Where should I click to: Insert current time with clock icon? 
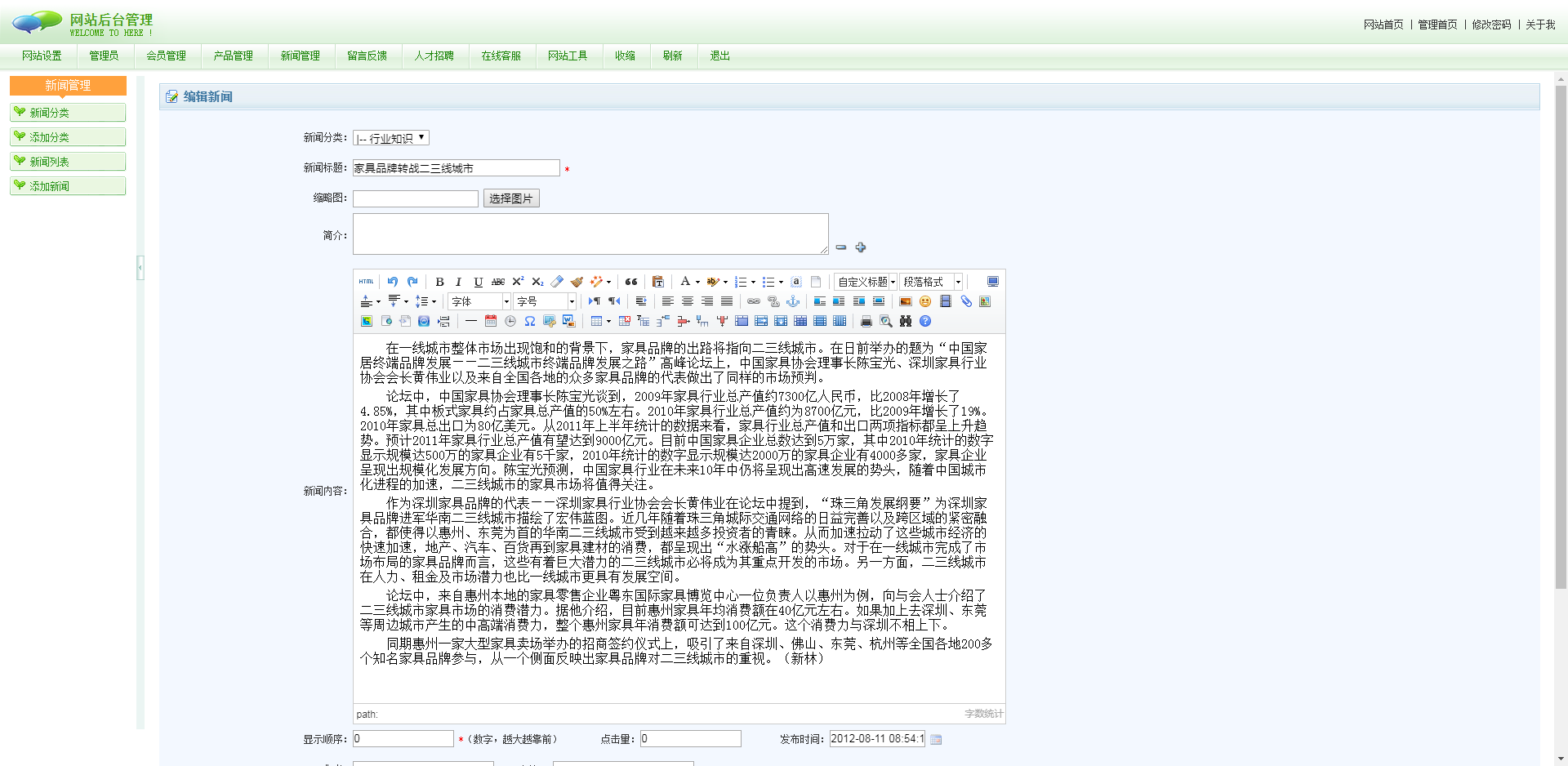point(510,321)
